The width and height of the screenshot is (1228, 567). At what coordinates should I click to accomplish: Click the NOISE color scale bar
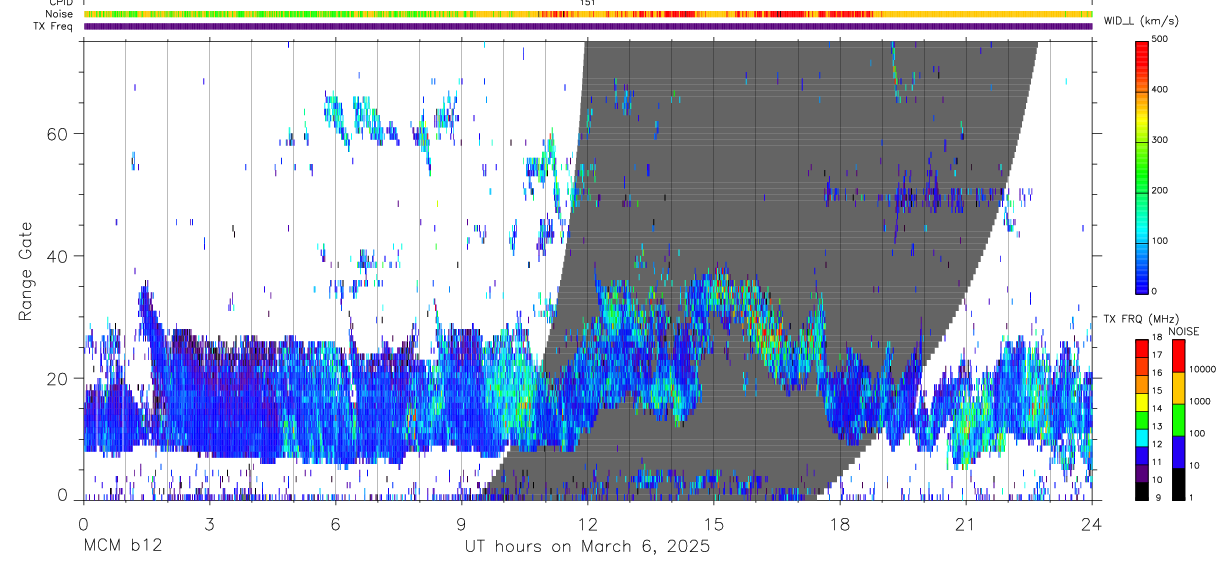click(1178, 419)
